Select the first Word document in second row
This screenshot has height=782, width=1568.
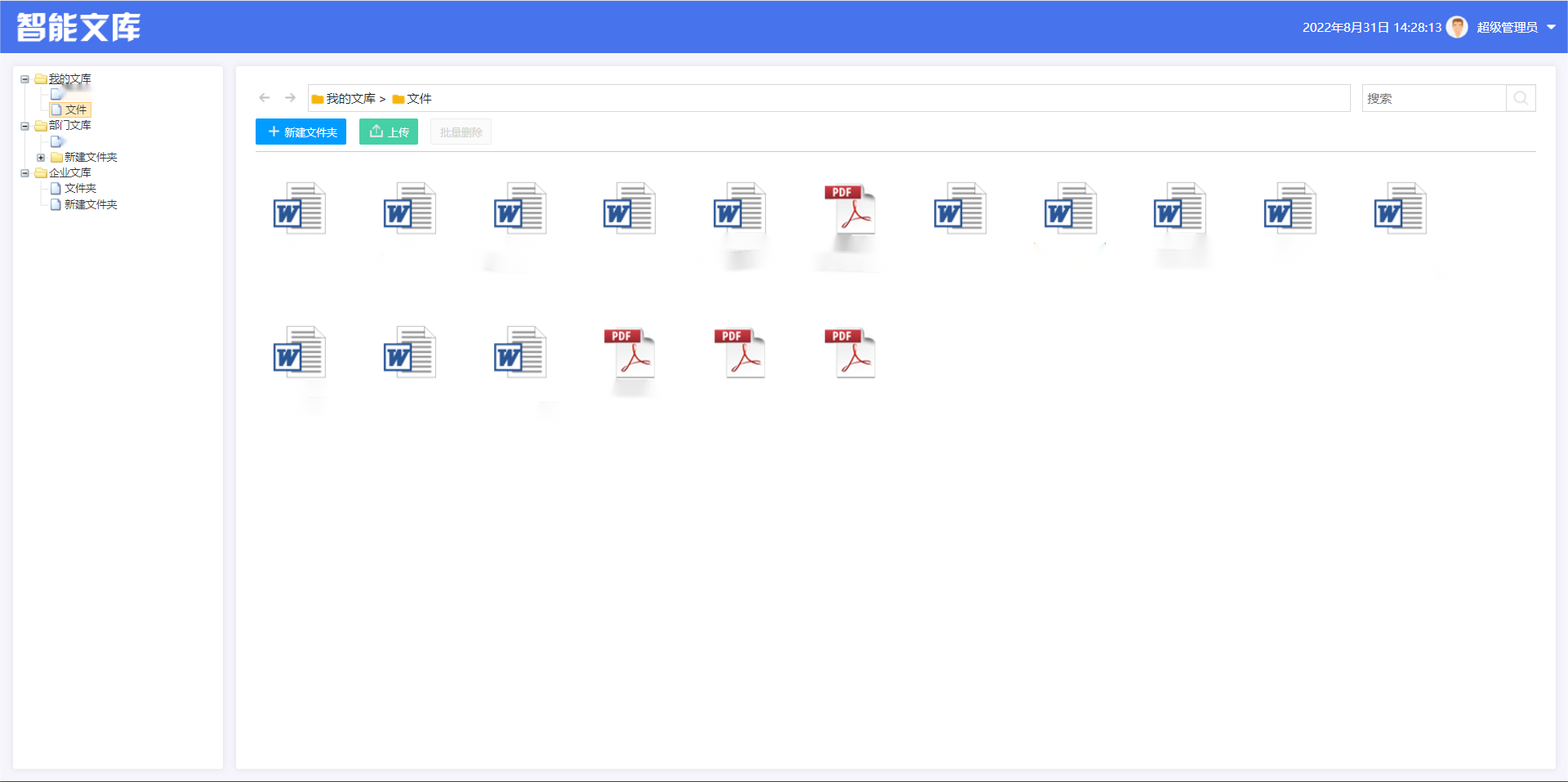click(299, 353)
